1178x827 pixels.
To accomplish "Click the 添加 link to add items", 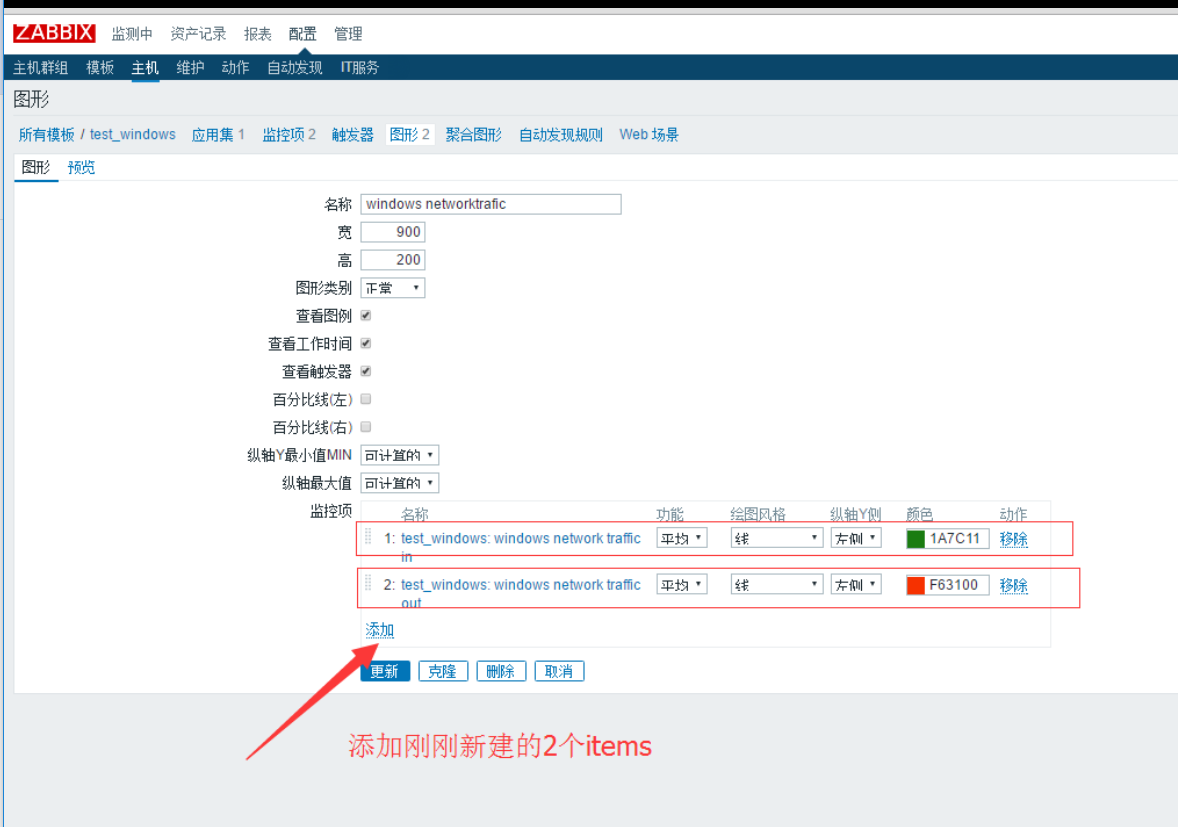I will tap(379, 629).
